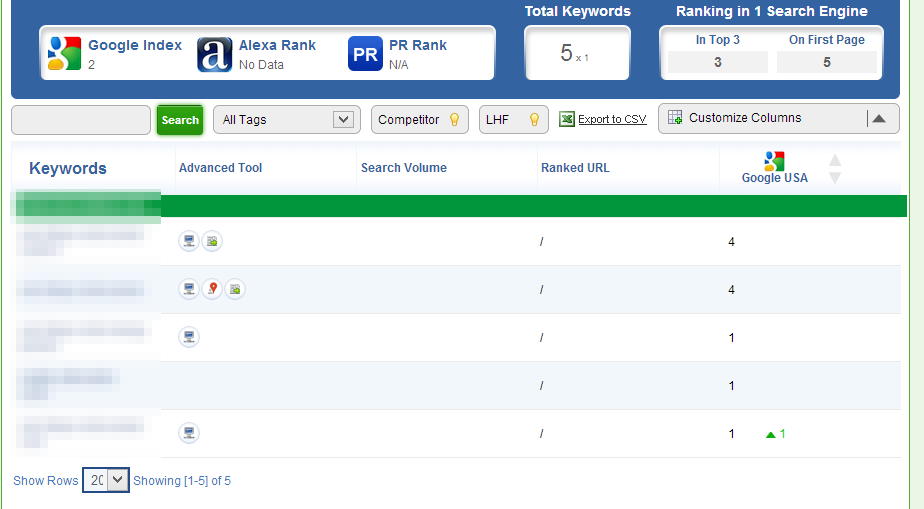Click the Total Keywords count box
Viewport: 924px width, 509px height.
(578, 53)
